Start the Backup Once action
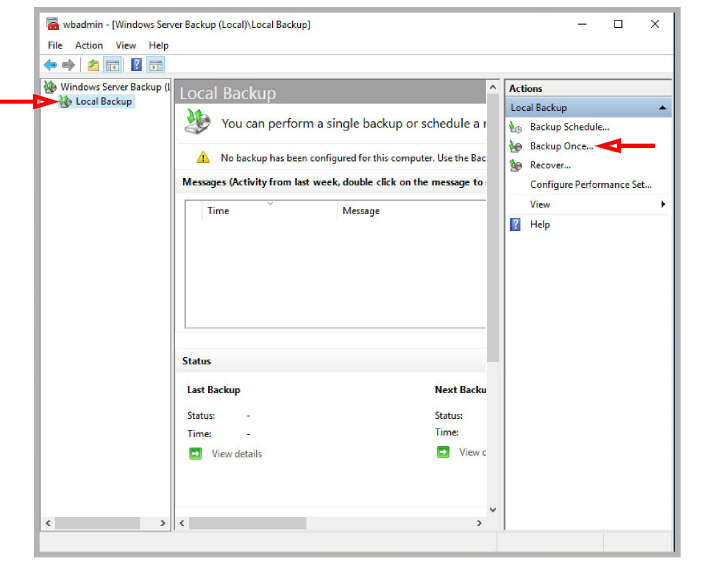 pos(561,146)
